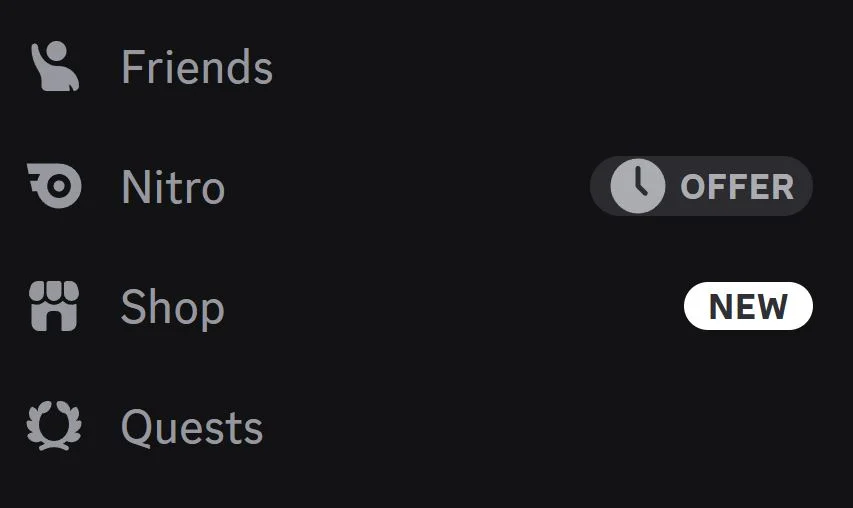Viewport: 853px width, 508px height.
Task: Click the Shop storefront icon
Action: (53, 307)
